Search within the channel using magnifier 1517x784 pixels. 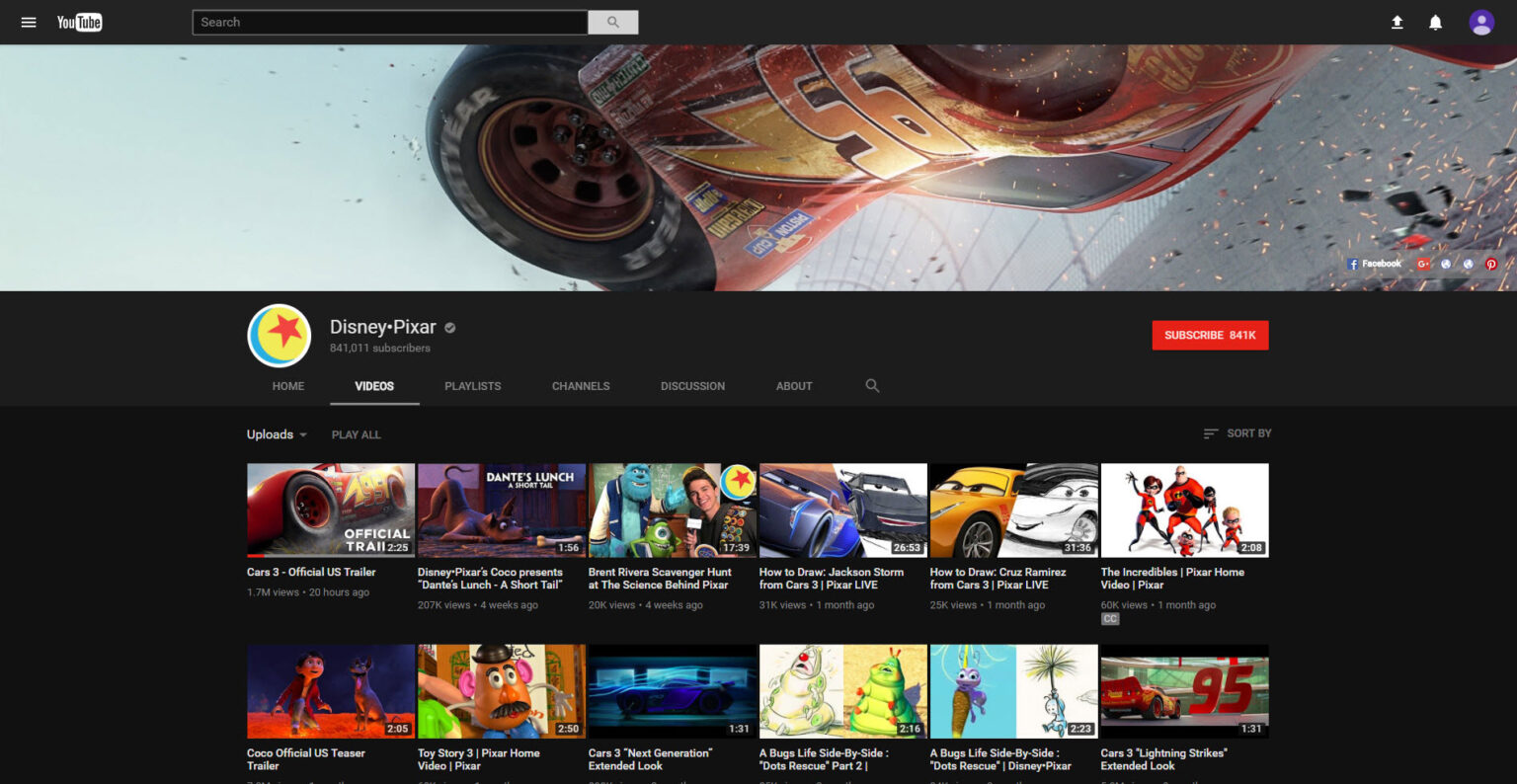pyautogui.click(x=872, y=386)
